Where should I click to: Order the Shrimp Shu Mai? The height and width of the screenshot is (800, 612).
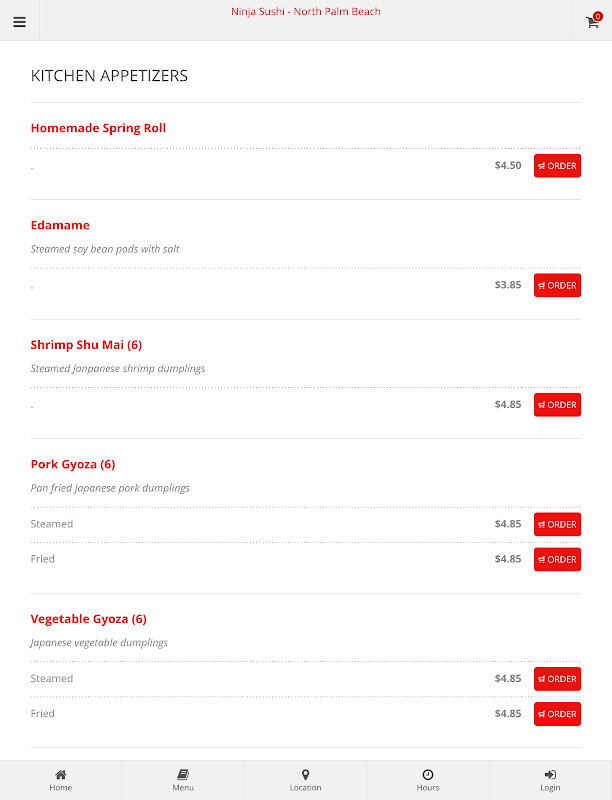tap(557, 405)
